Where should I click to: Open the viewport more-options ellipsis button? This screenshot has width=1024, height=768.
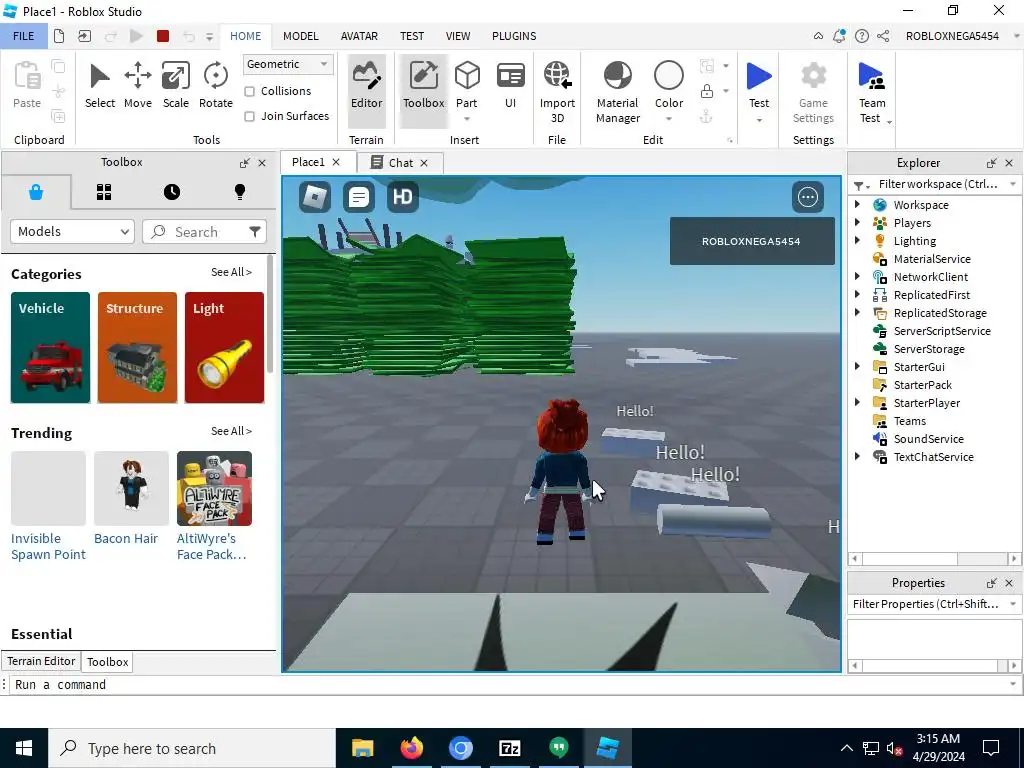[808, 197]
